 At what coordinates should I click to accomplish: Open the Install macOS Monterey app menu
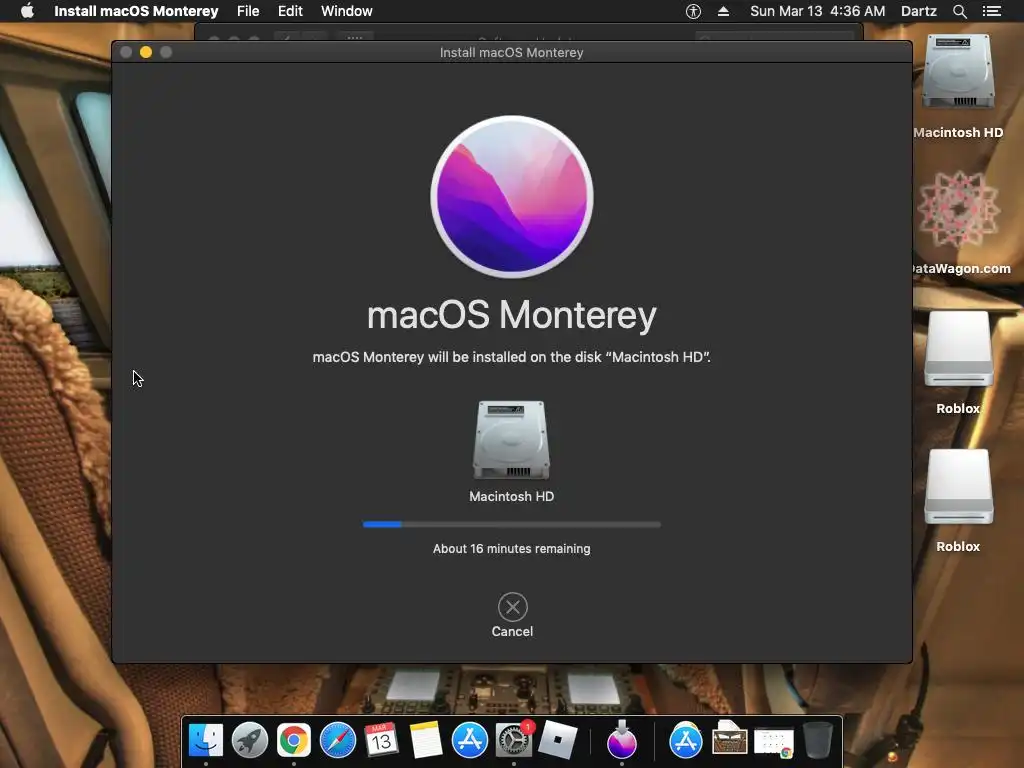136,11
